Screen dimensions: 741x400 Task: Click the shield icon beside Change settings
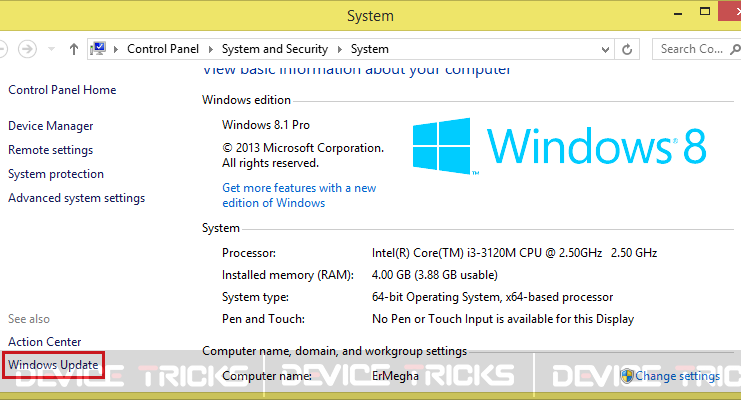click(627, 376)
